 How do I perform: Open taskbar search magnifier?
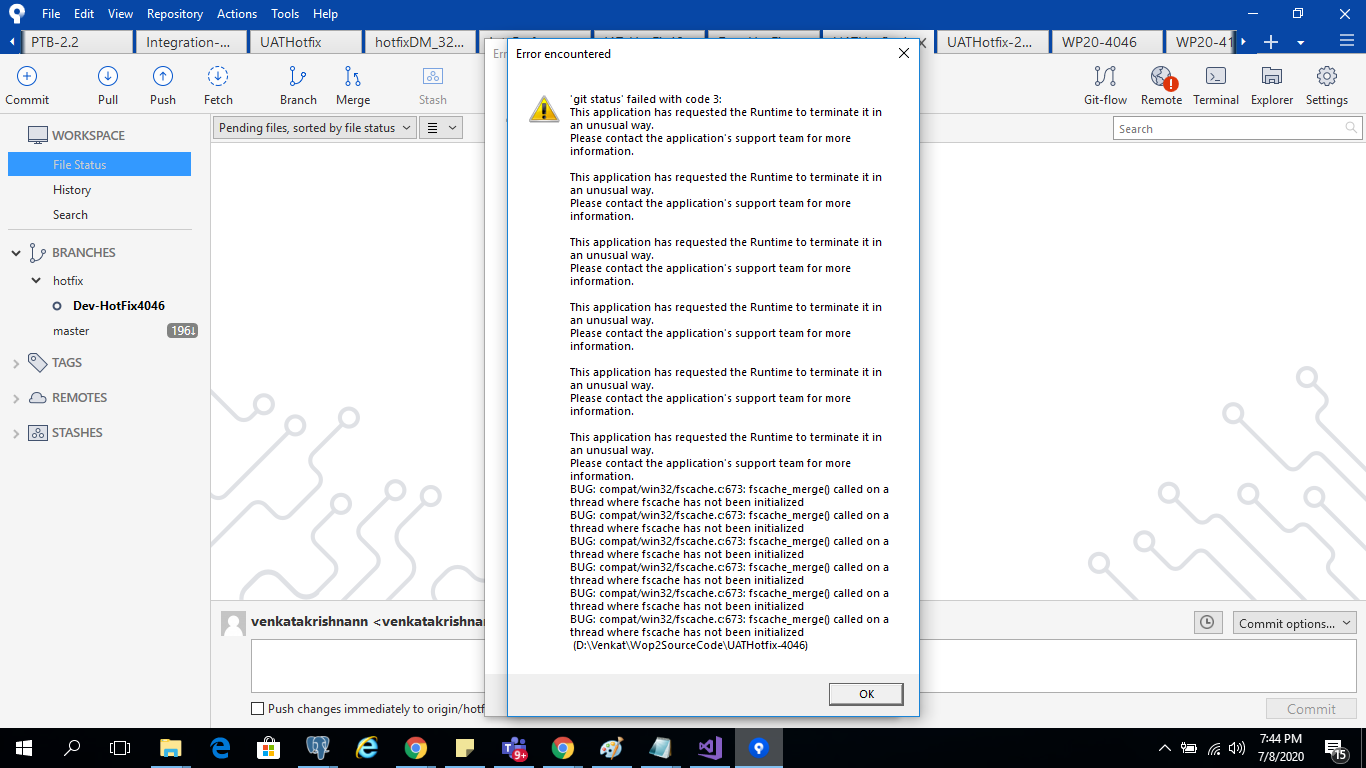[x=72, y=748]
